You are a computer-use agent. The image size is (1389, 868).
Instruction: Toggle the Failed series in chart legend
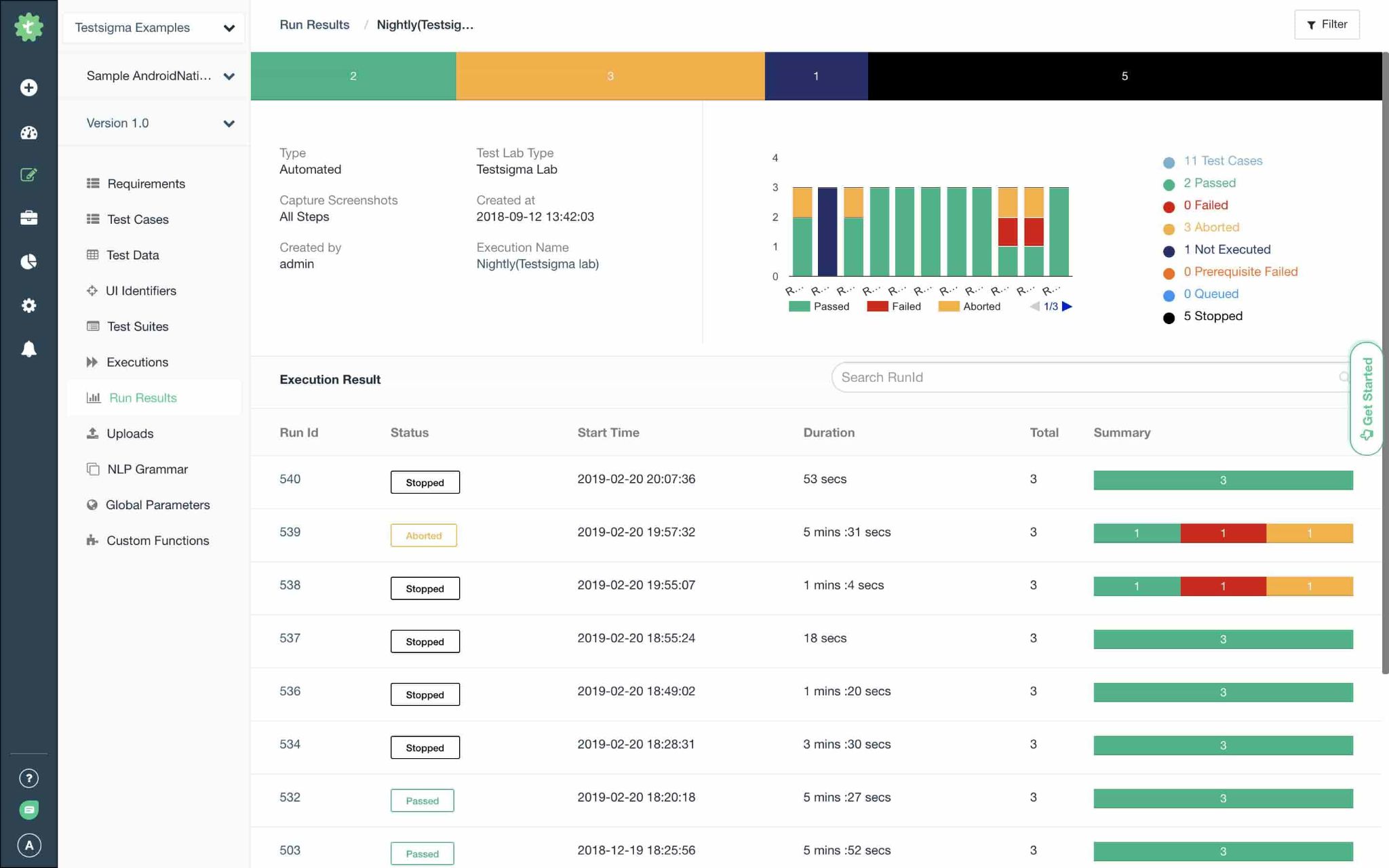(893, 307)
